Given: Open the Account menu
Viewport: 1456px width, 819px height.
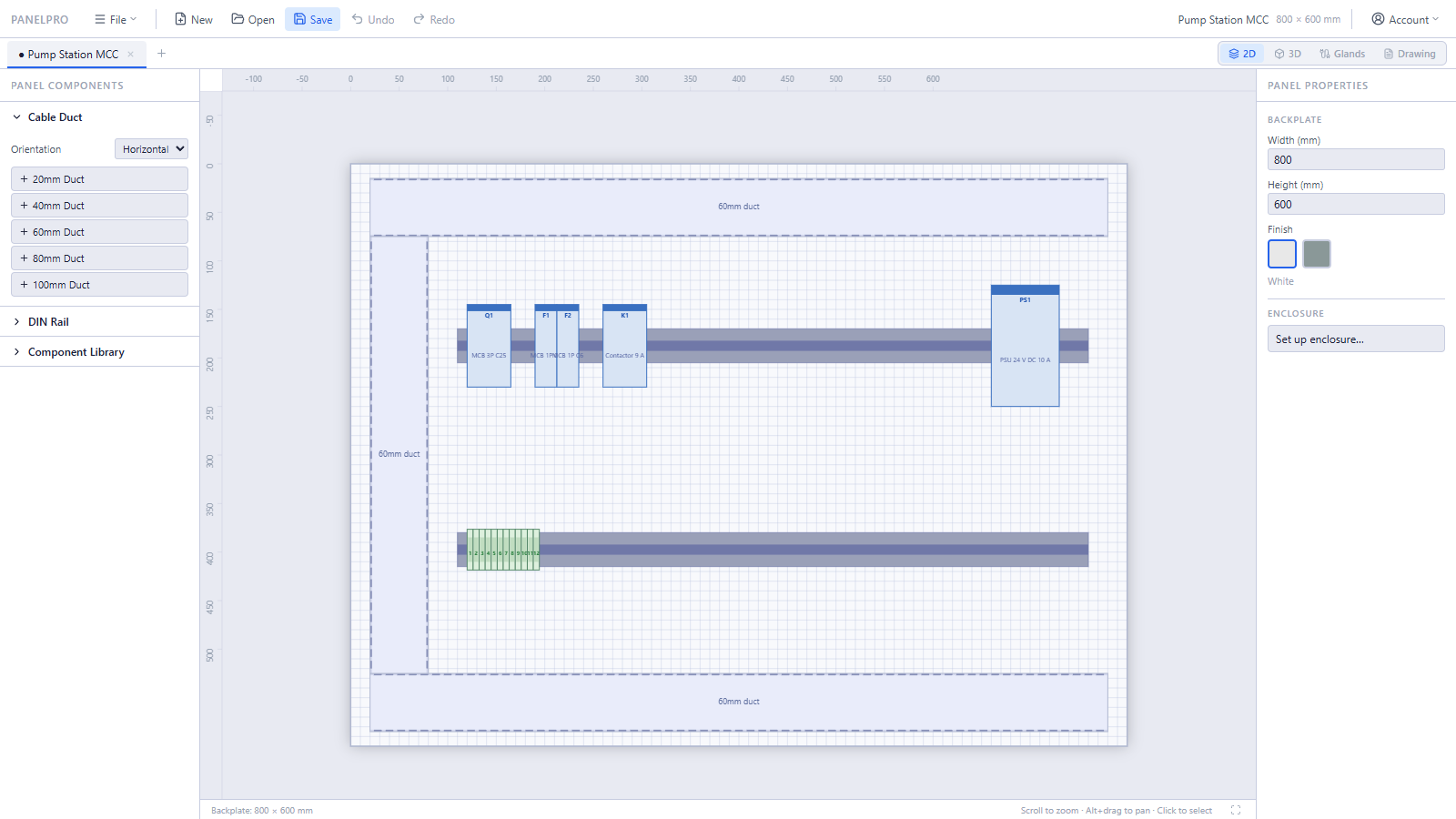Looking at the screenshot, I should [1405, 19].
